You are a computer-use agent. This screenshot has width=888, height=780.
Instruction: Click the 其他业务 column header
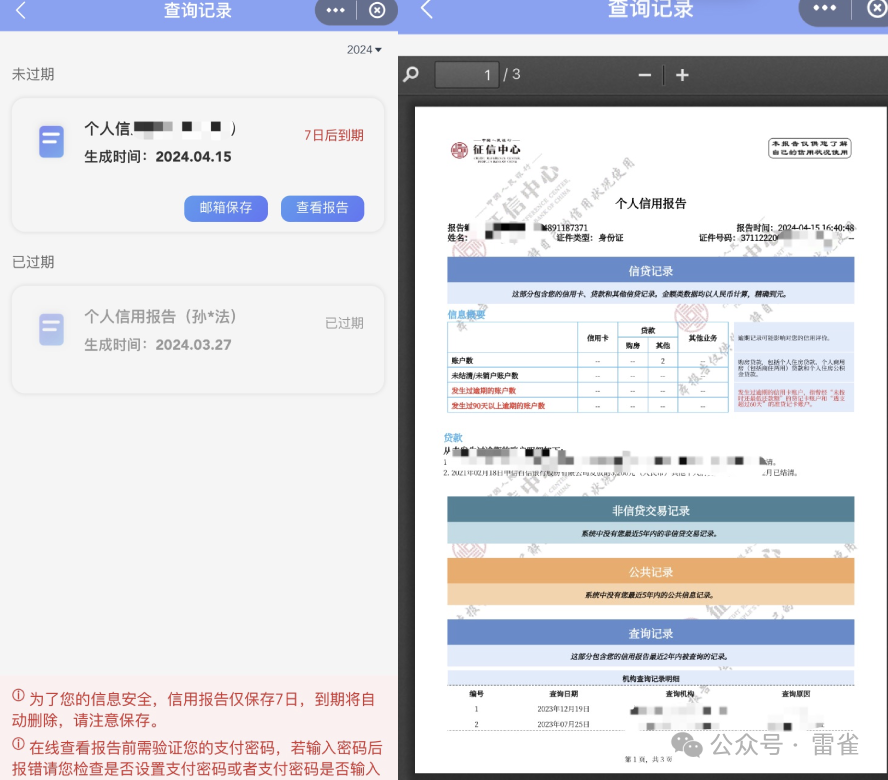point(702,338)
